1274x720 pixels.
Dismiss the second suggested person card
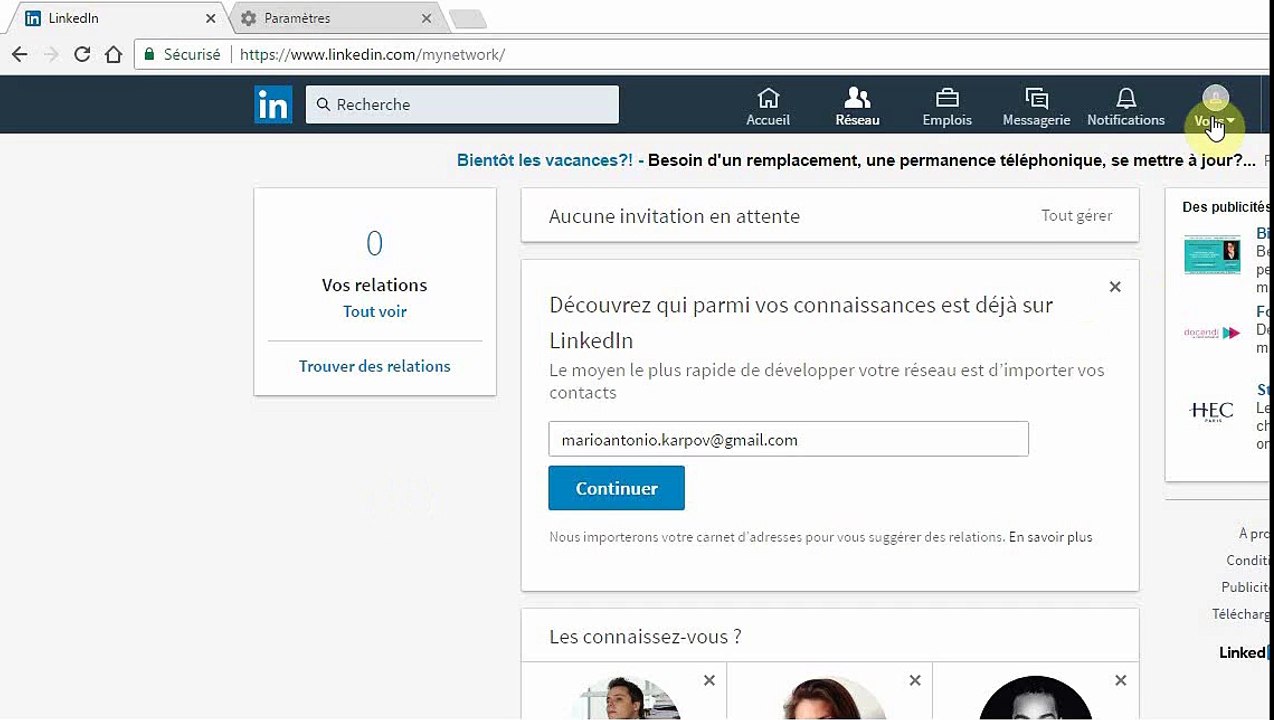tap(915, 680)
